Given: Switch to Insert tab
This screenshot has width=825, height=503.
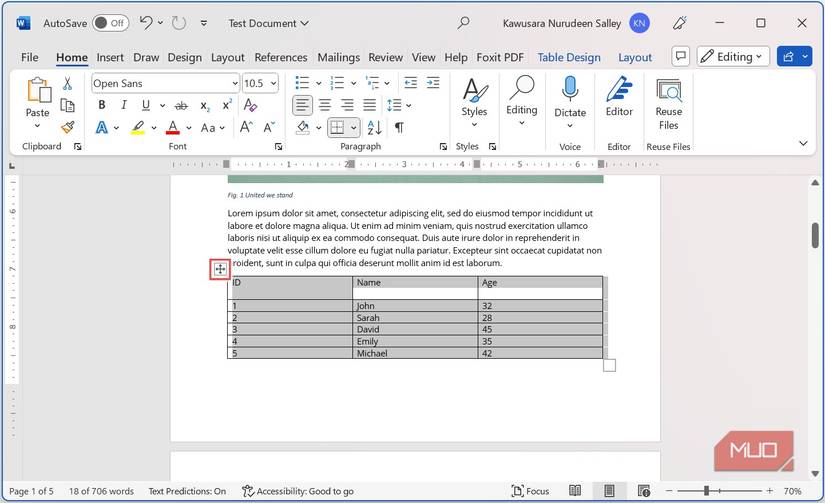Looking at the screenshot, I should [x=110, y=57].
